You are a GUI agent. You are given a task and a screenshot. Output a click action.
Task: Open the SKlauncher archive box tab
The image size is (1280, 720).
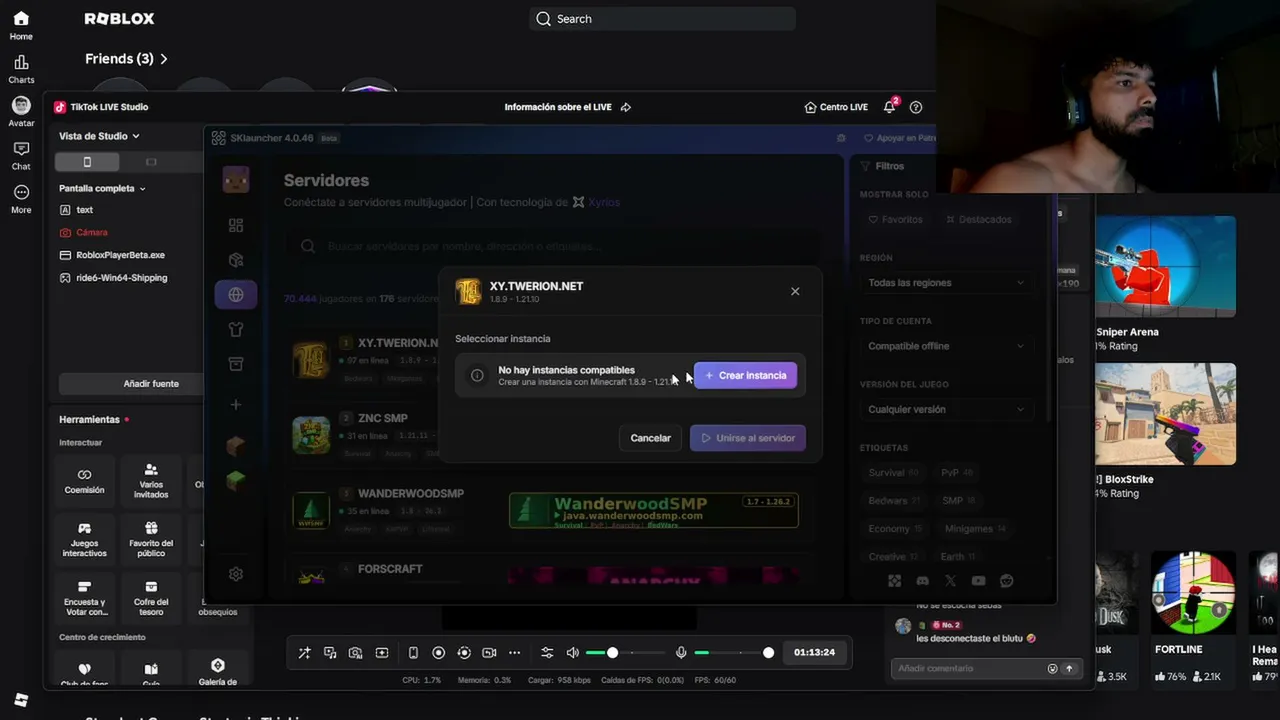pyautogui.click(x=236, y=364)
